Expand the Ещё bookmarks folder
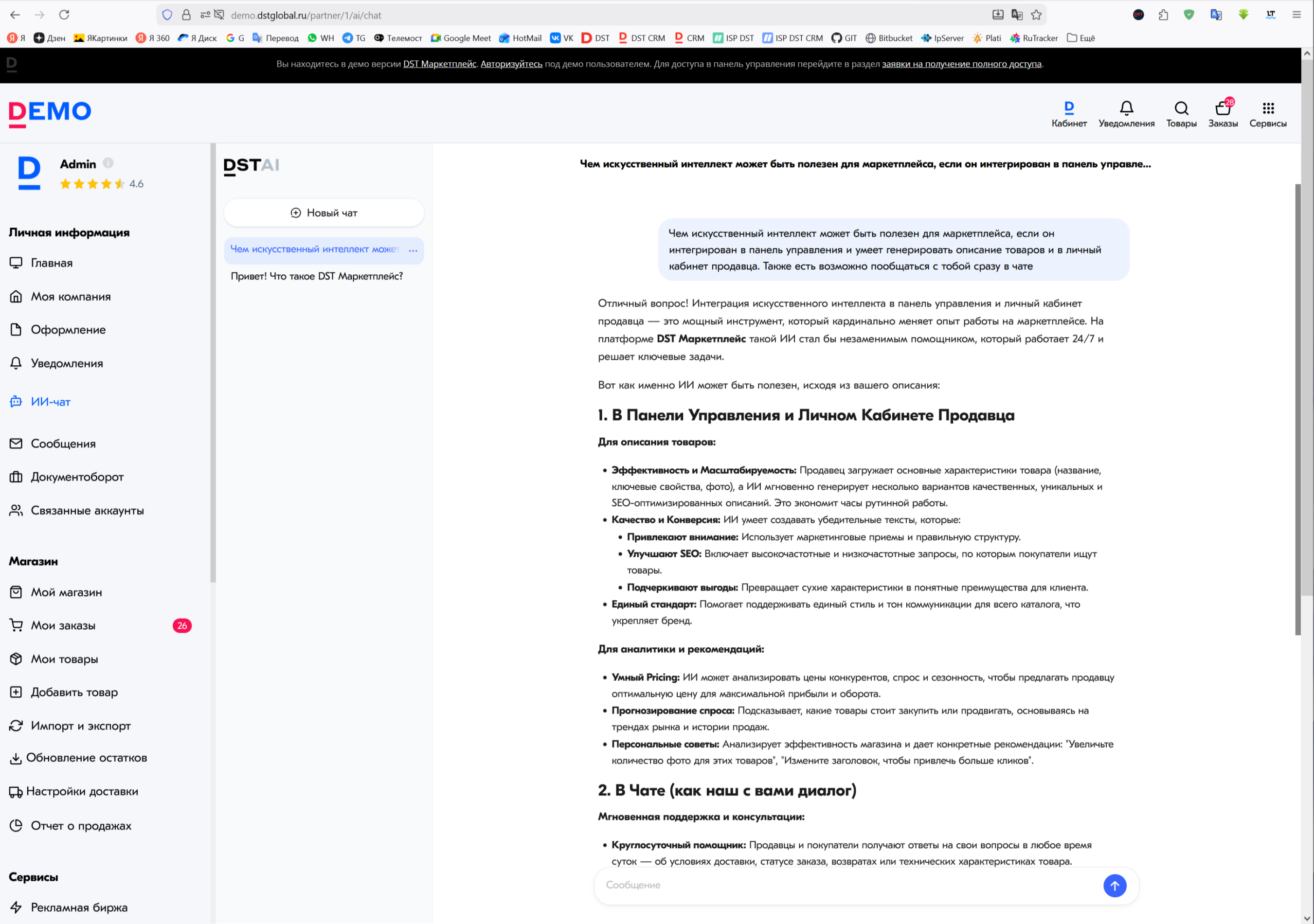The height and width of the screenshot is (924, 1314). (x=1080, y=38)
